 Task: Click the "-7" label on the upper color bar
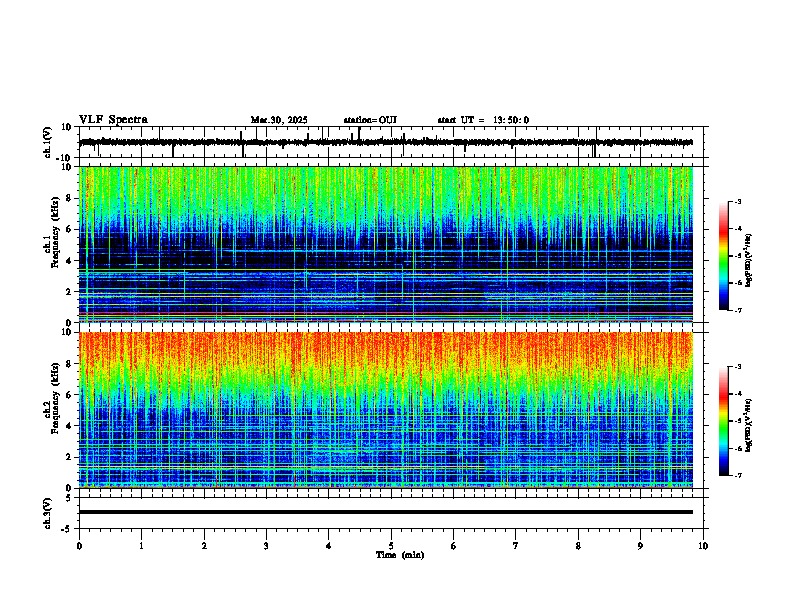[737, 311]
